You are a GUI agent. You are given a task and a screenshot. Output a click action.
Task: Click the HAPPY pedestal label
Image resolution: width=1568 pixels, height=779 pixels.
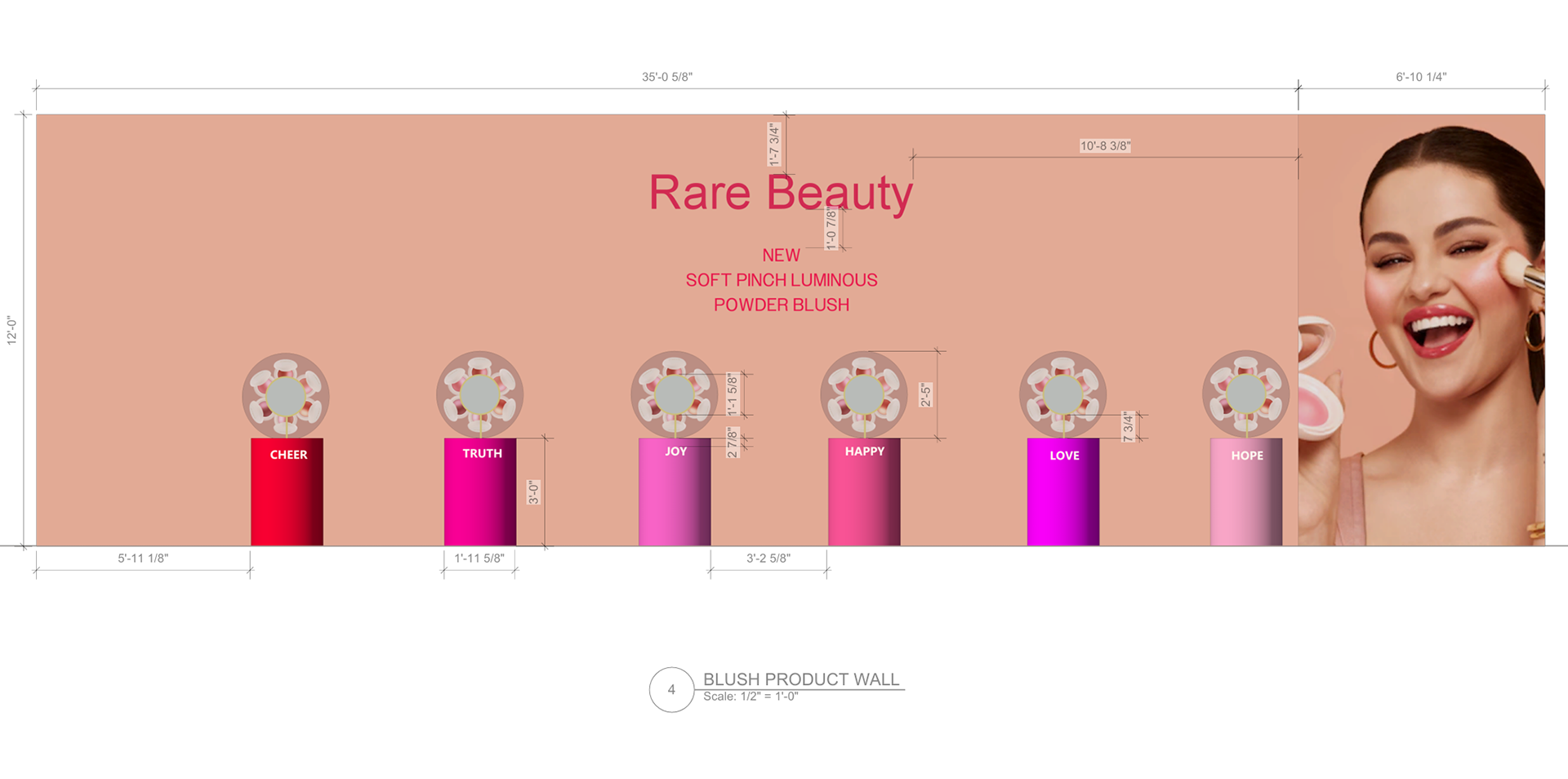(x=864, y=451)
